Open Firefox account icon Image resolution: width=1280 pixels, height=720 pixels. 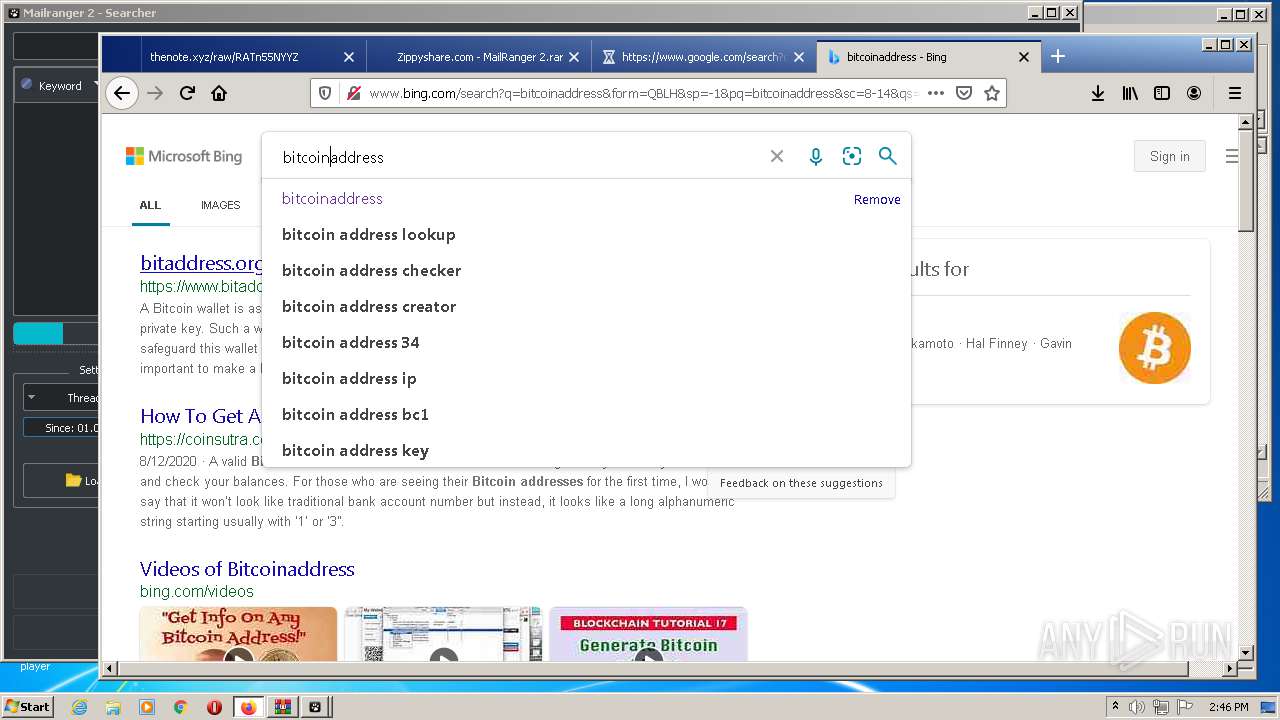(x=1194, y=93)
